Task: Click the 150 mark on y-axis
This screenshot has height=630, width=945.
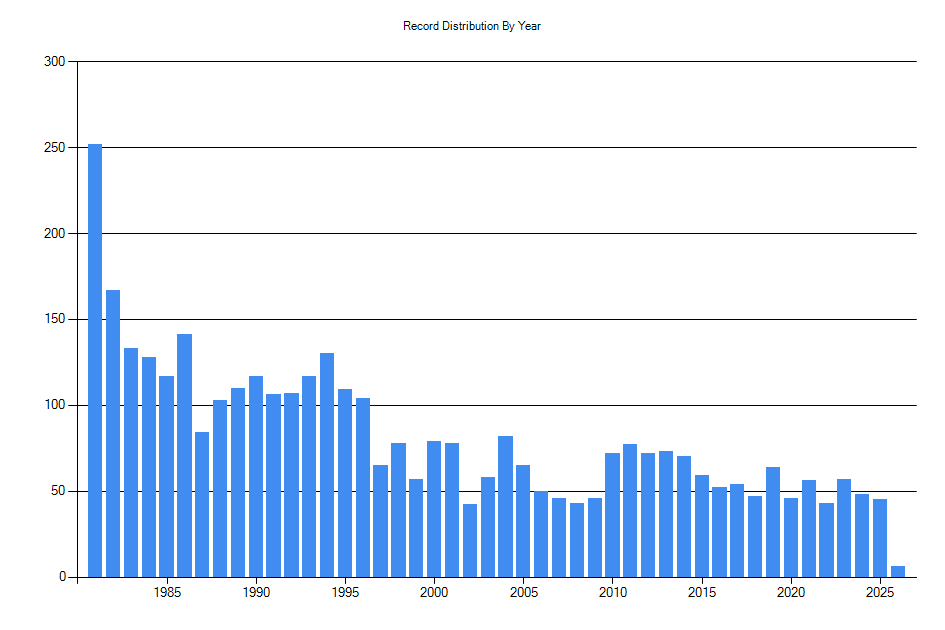Action: tap(56, 318)
